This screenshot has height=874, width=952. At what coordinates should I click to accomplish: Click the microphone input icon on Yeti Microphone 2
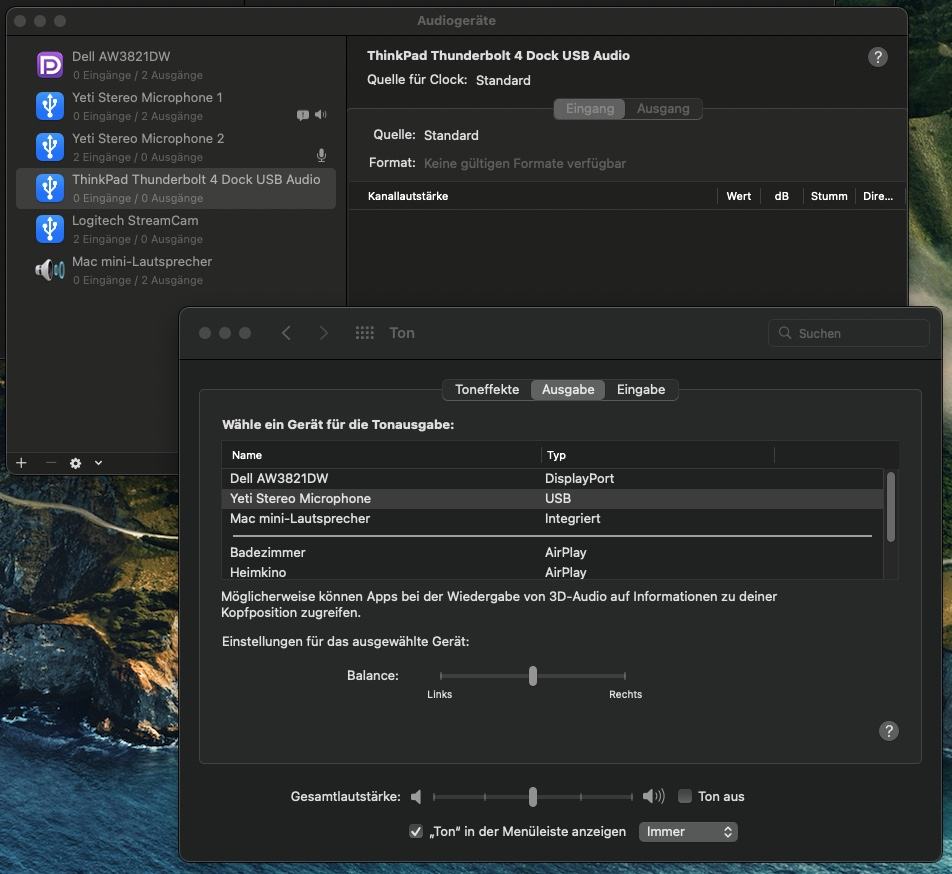[x=321, y=155]
